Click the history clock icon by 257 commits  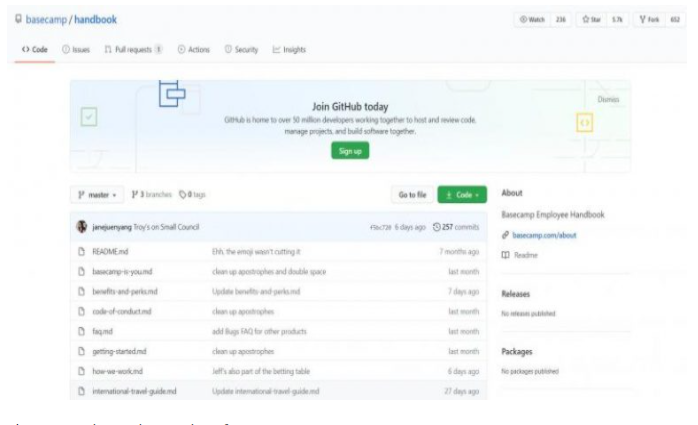coord(437,227)
